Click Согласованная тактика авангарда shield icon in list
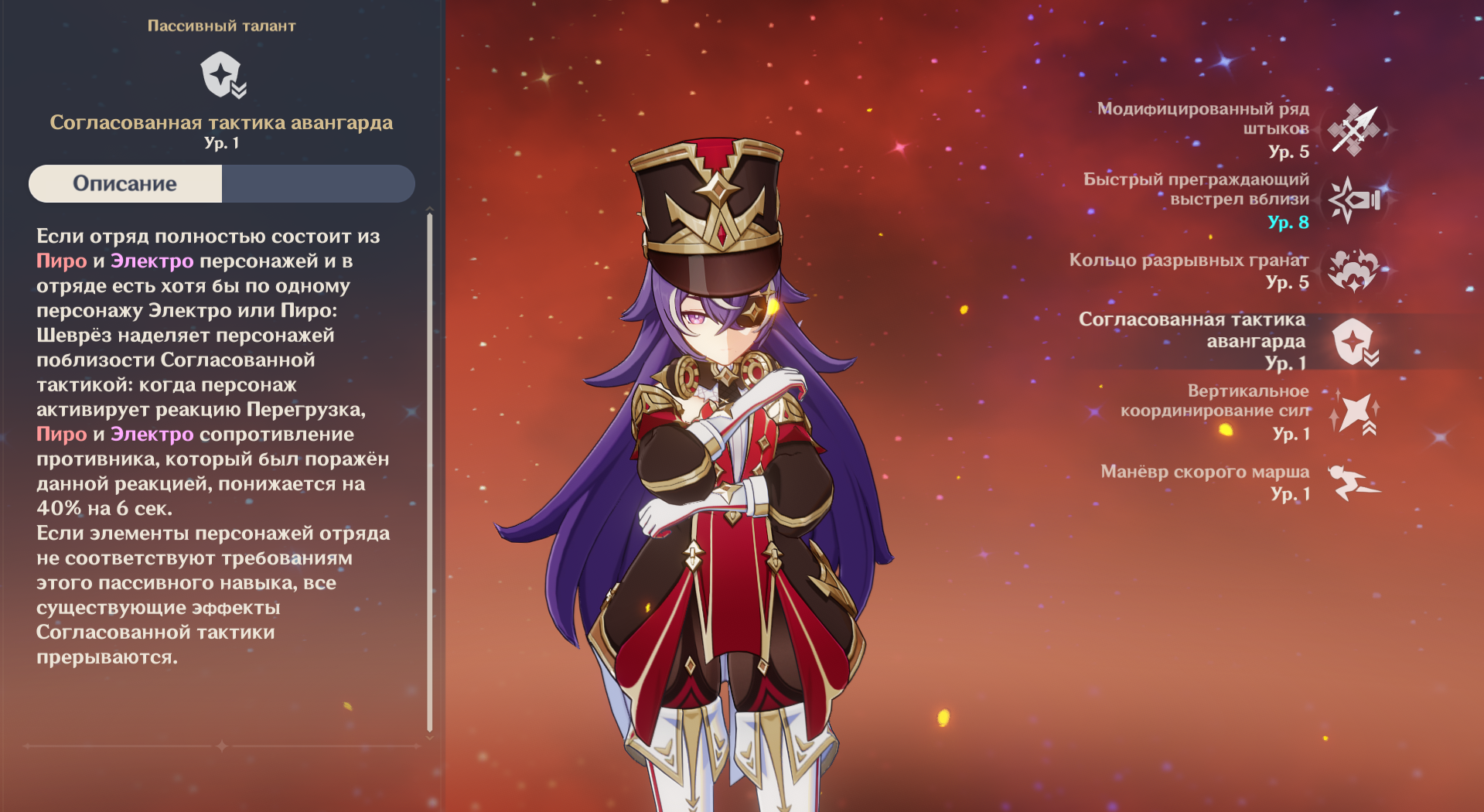Screen dimensions: 1484x812 point(1355,342)
